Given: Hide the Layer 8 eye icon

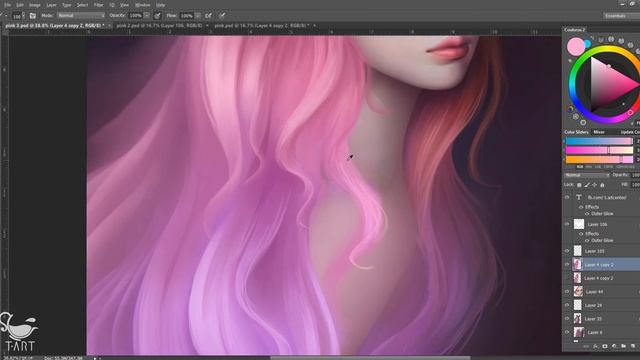Looking at the screenshot, I should pos(567,332).
